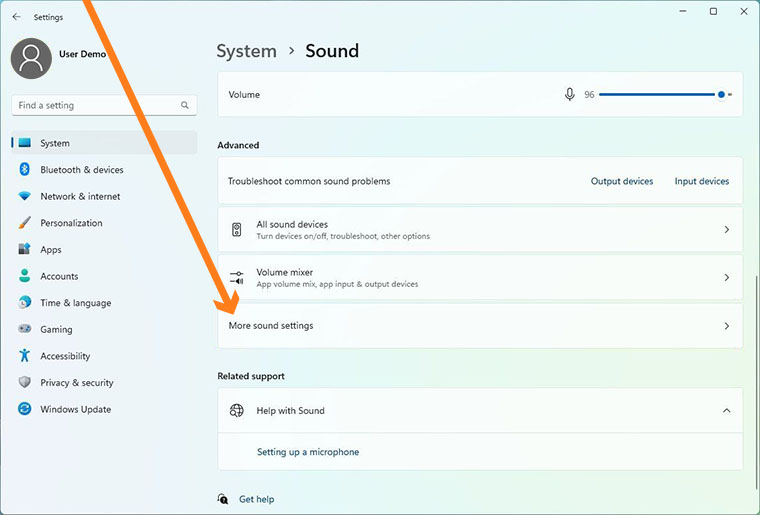Troubleshoot Input devices link
Image resolution: width=760 pixels, height=515 pixels.
[702, 181]
